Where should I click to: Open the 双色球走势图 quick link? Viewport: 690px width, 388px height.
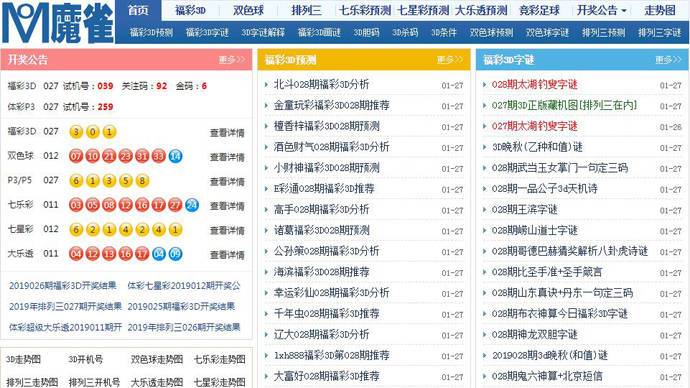(x=157, y=359)
